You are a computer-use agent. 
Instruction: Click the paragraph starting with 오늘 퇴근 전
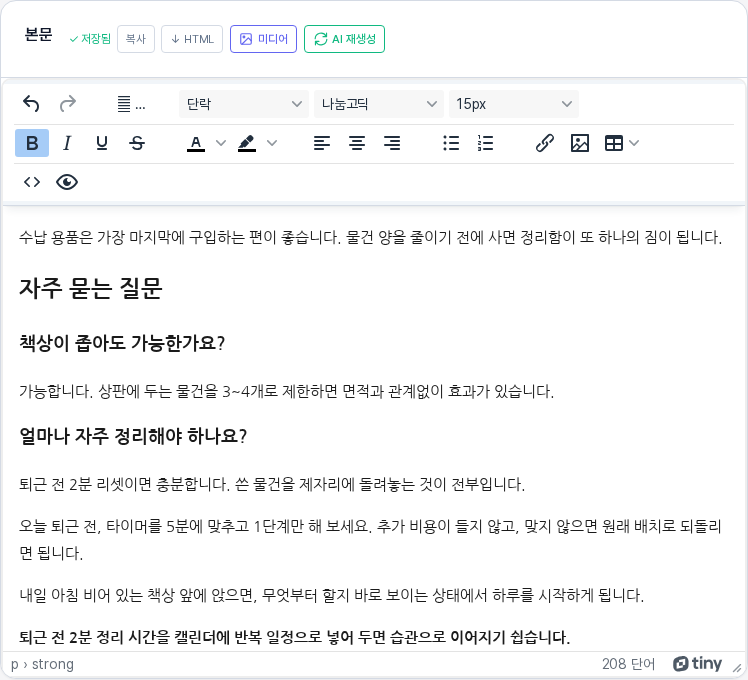(370, 540)
